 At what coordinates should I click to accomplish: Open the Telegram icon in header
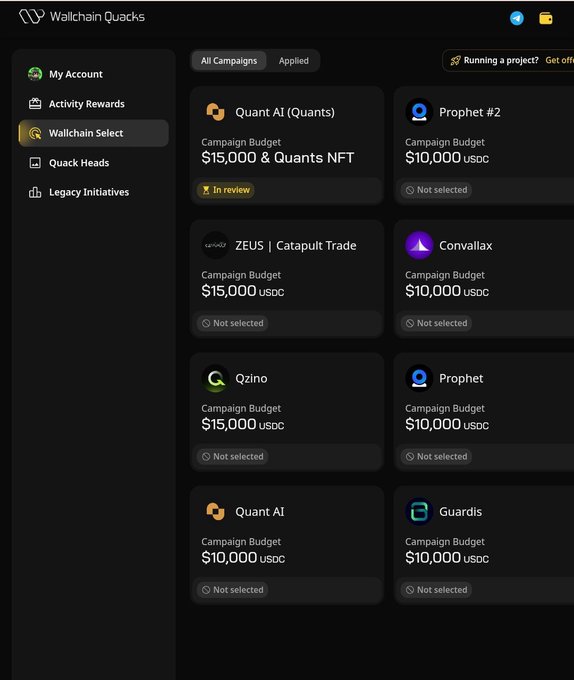[516, 18]
